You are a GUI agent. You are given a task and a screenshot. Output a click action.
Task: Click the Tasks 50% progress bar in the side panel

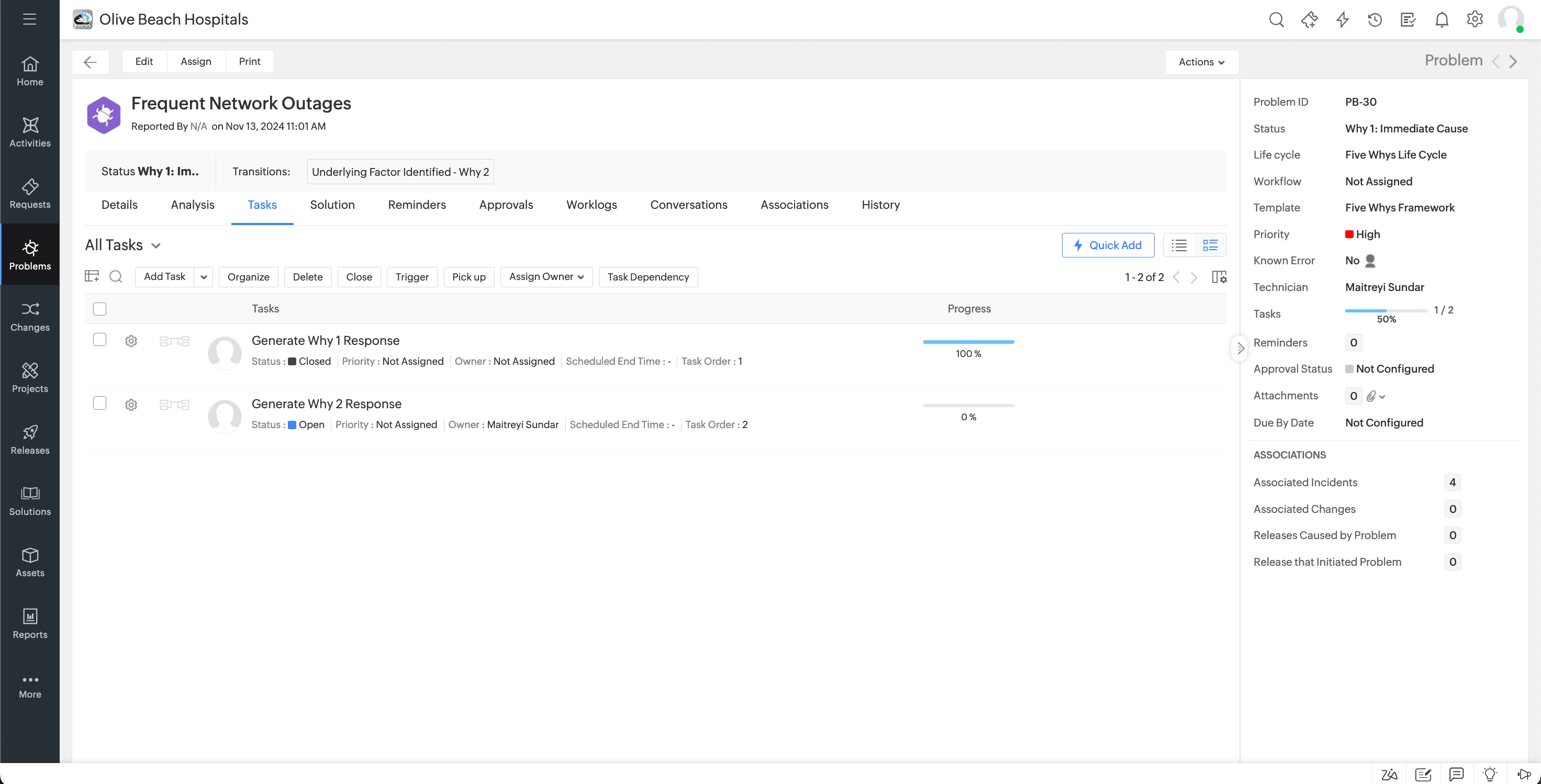[x=1387, y=310]
